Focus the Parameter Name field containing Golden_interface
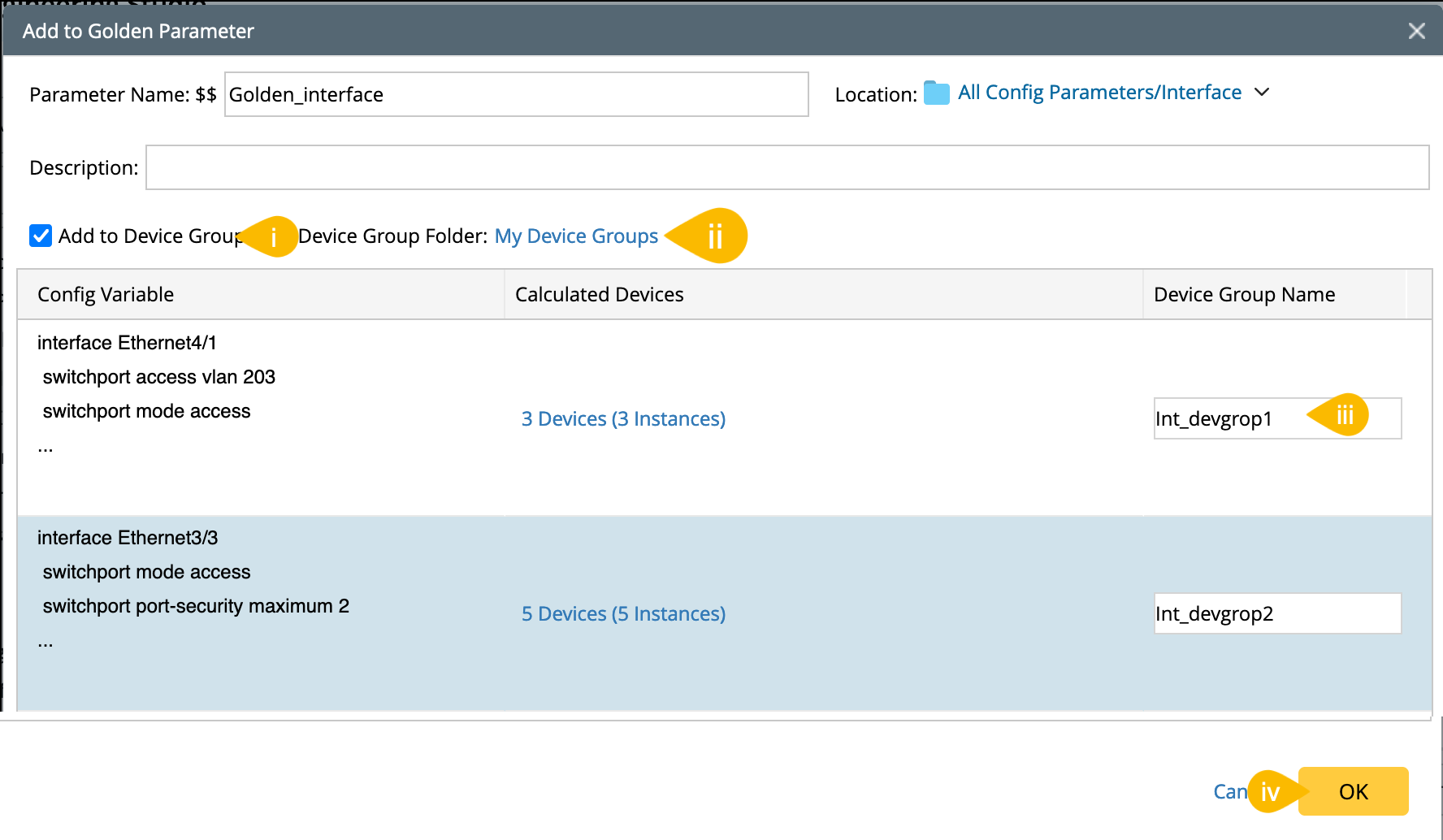Screen dimensions: 1443x840 516,94
